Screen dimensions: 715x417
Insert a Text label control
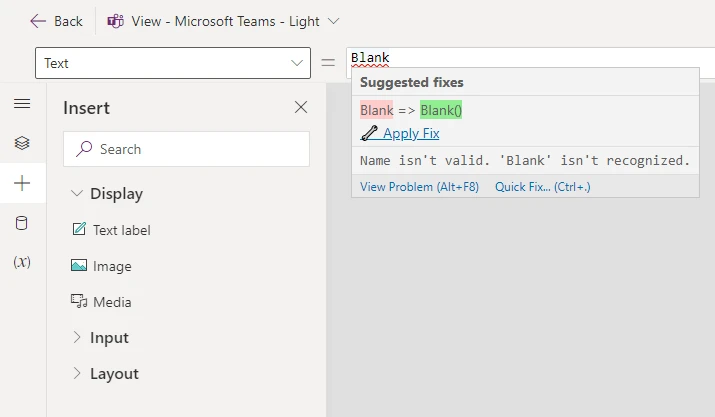121,230
